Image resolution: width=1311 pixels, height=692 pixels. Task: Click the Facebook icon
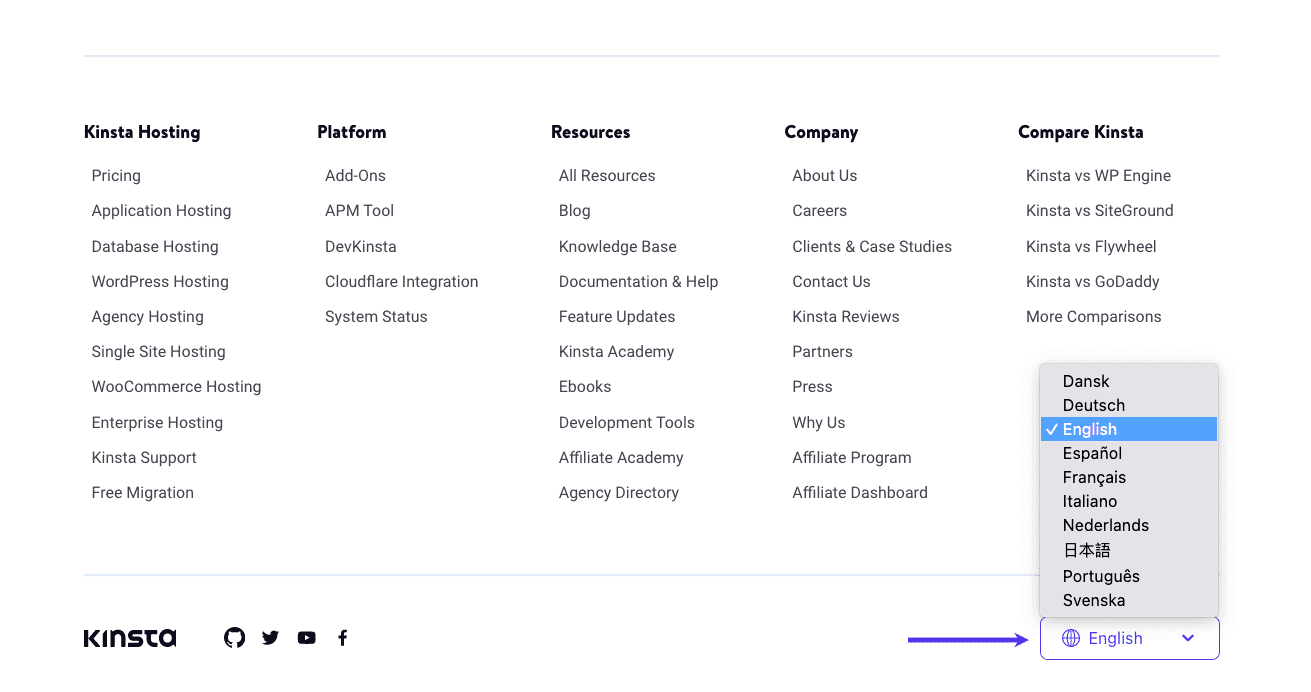342,637
